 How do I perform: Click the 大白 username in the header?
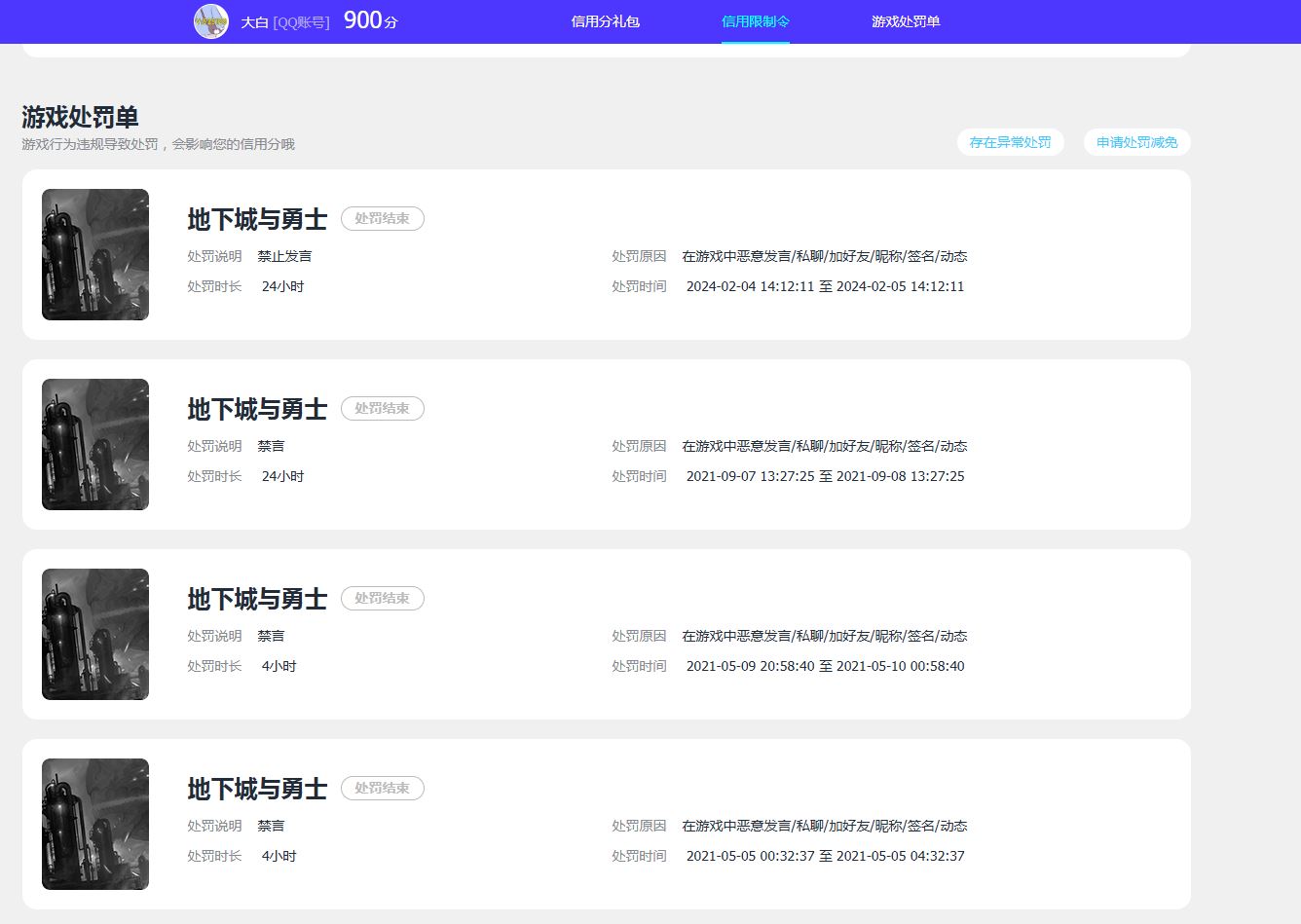(x=254, y=22)
